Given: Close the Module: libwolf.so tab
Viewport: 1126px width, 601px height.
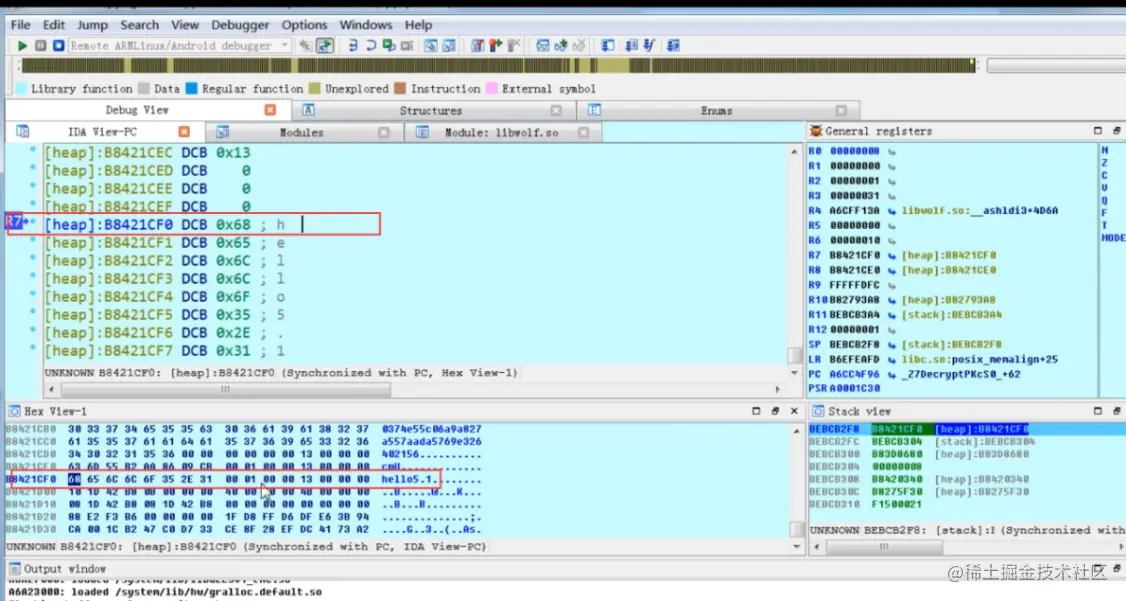Looking at the screenshot, I should click(x=583, y=132).
